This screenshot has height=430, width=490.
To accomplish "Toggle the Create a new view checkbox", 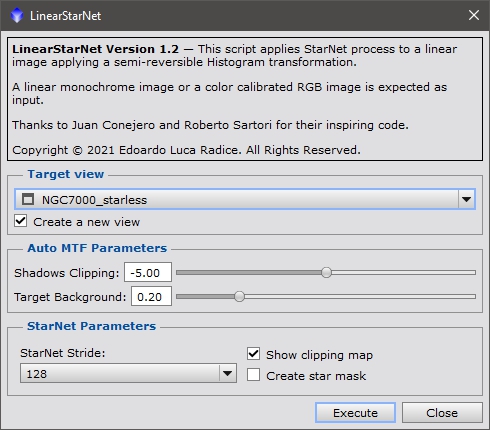I will point(21,221).
